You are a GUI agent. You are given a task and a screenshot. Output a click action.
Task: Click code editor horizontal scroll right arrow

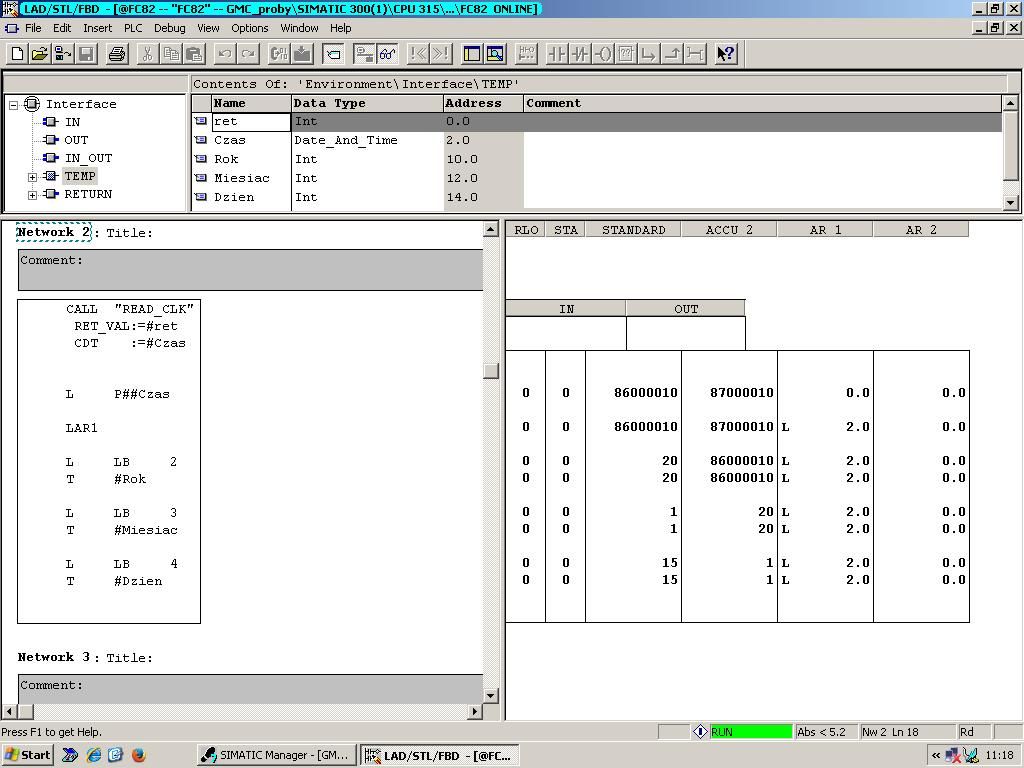(x=475, y=712)
